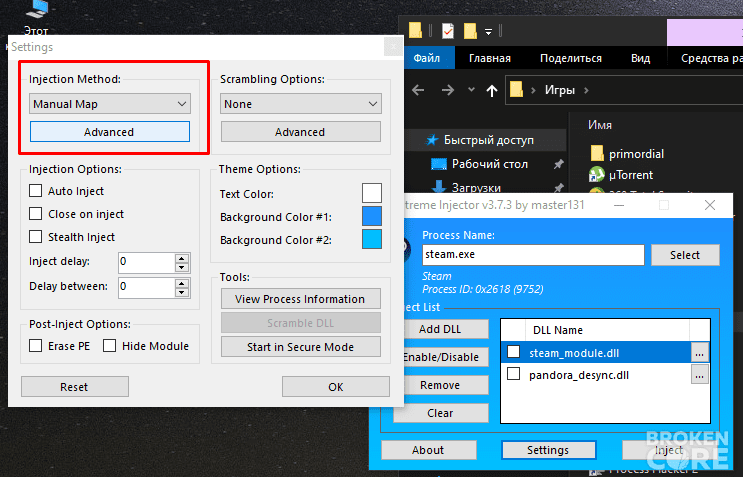Image resolution: width=743 pixels, height=477 pixels.
Task: Click Advanced under Injection Method
Action: click(x=110, y=132)
